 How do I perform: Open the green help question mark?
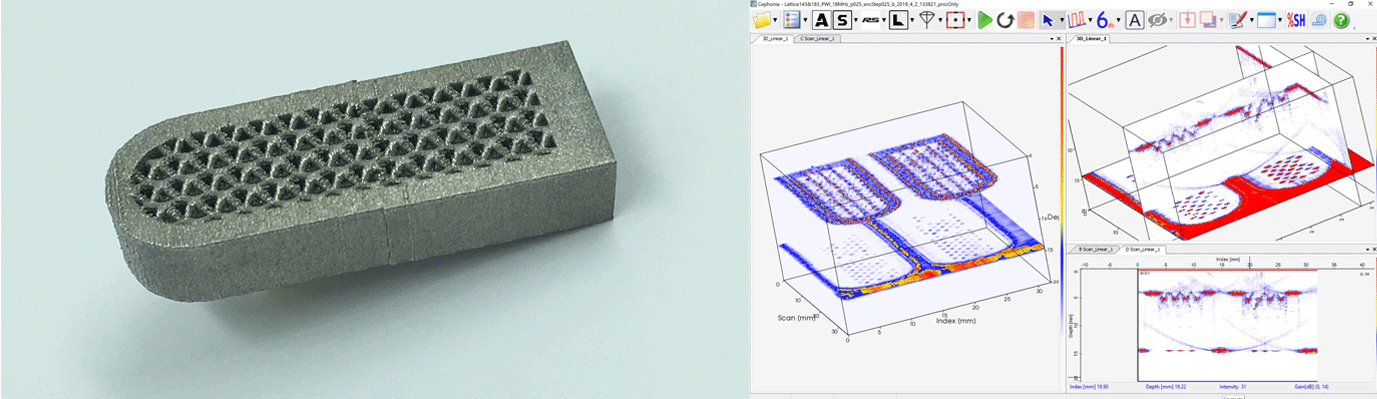point(1341,20)
